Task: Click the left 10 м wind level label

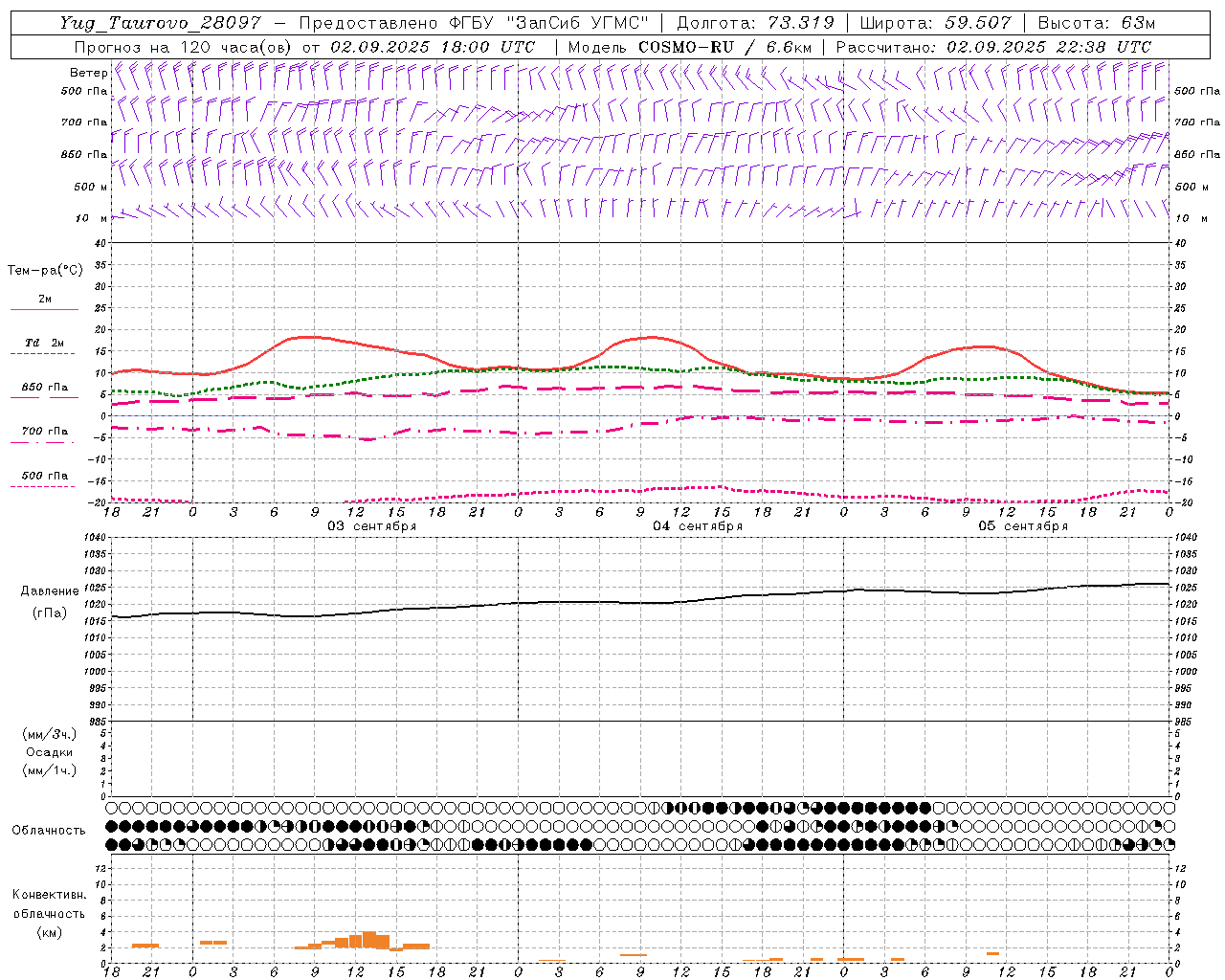Action: [91, 218]
